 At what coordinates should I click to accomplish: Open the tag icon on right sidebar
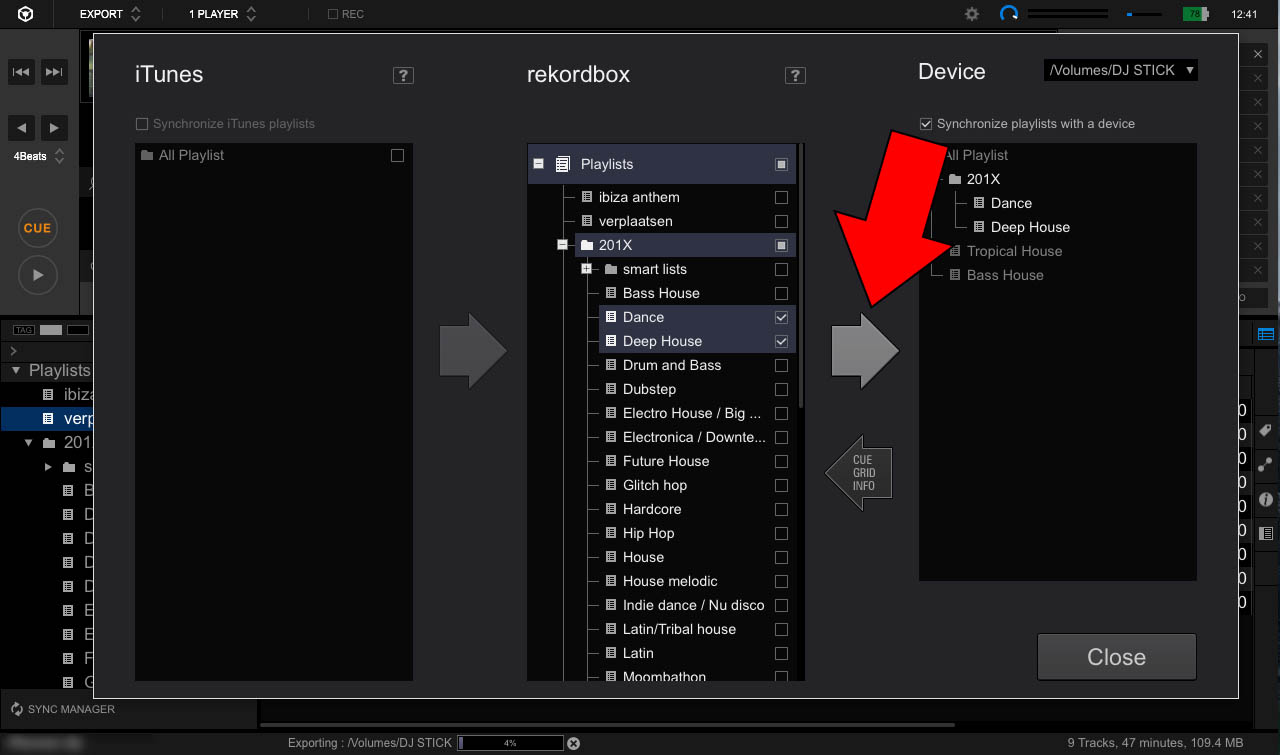pos(1265,431)
